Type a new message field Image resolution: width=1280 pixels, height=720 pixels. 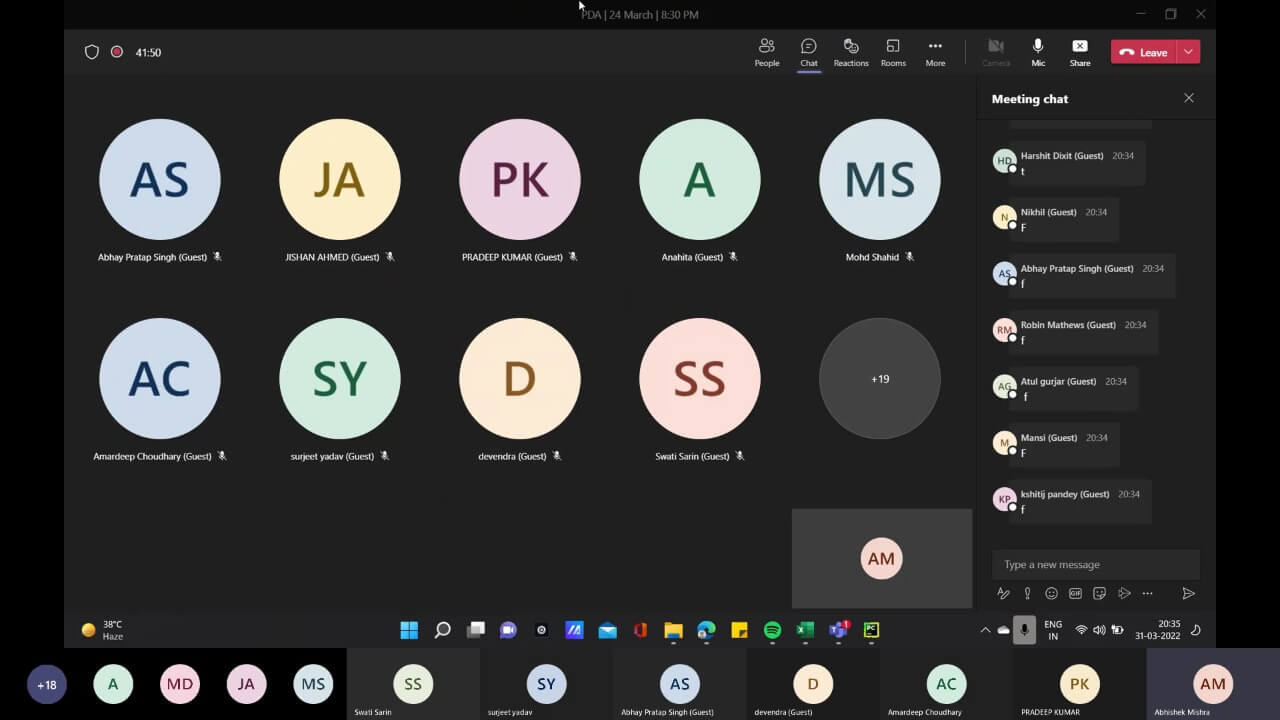point(1096,564)
